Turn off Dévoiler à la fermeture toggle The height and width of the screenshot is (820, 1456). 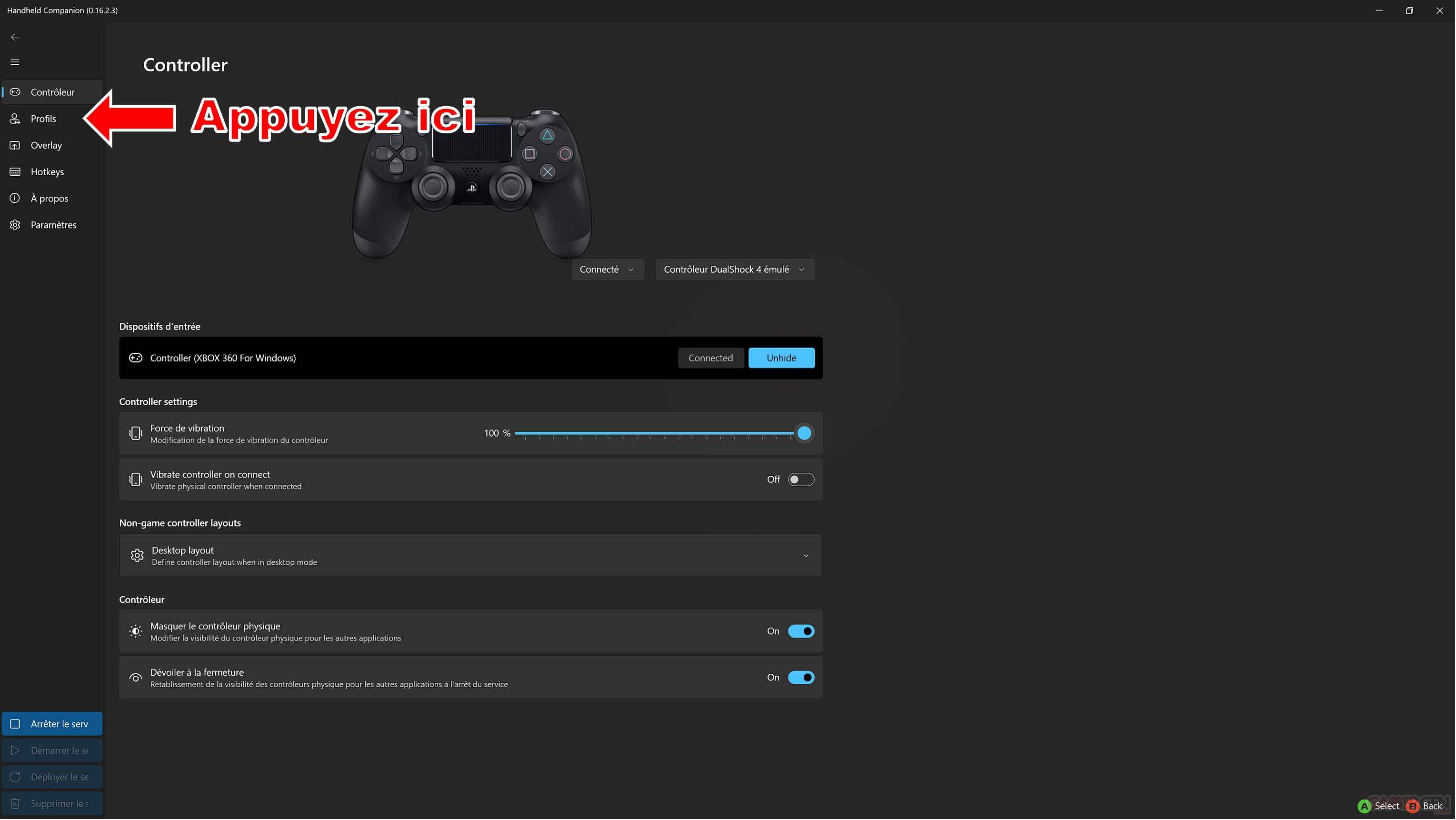(x=801, y=678)
